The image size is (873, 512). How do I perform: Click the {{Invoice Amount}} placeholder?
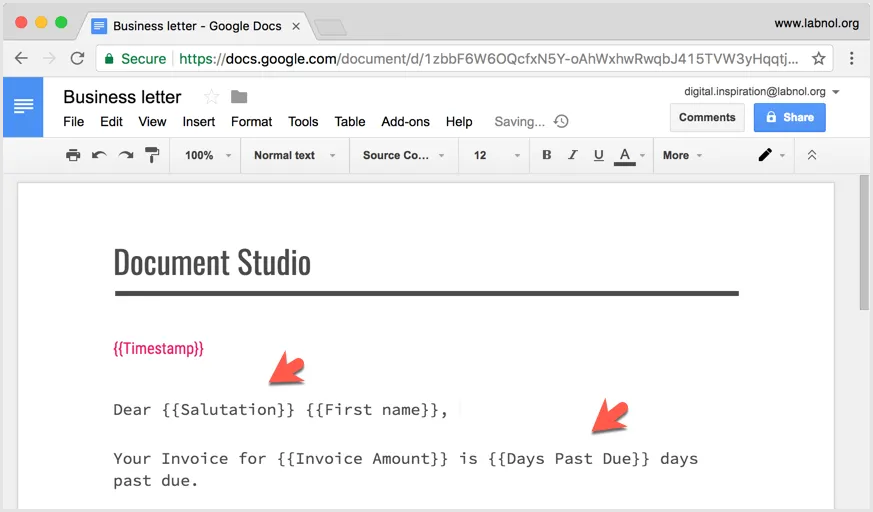(362, 459)
